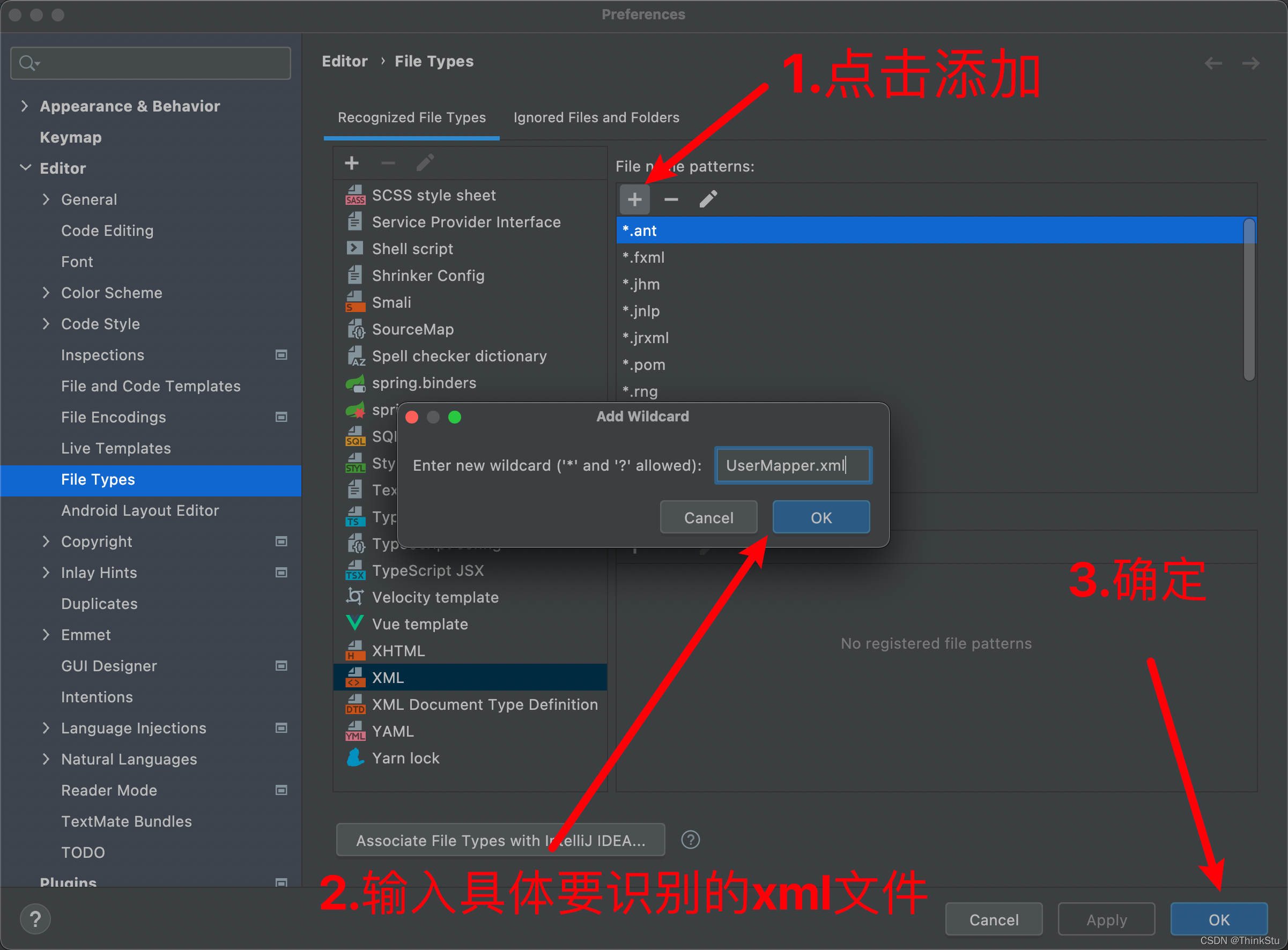Select the Vue template file type
This screenshot has height=950, width=1288.
coord(420,624)
